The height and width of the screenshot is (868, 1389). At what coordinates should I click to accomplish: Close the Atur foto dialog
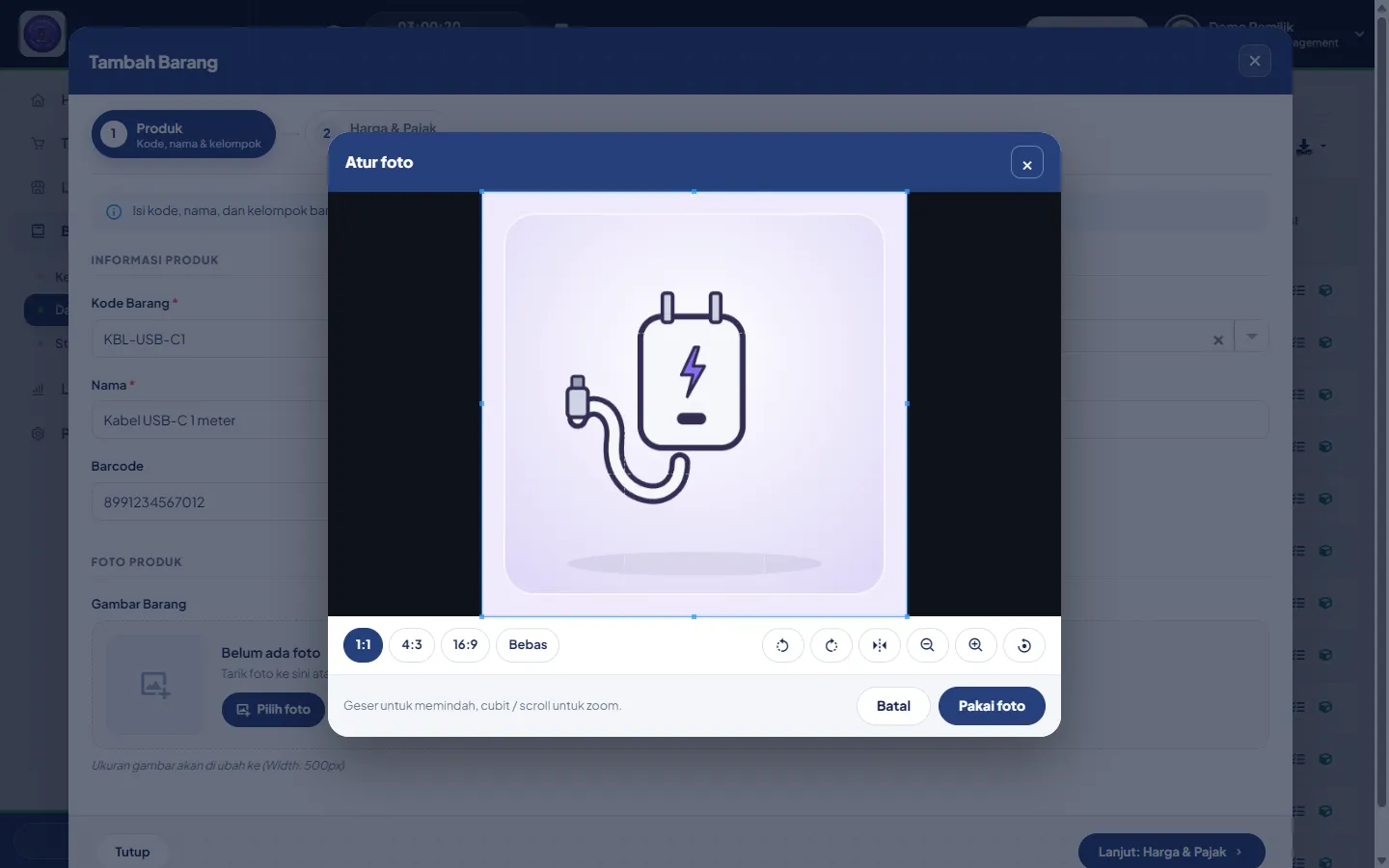coord(1027,163)
